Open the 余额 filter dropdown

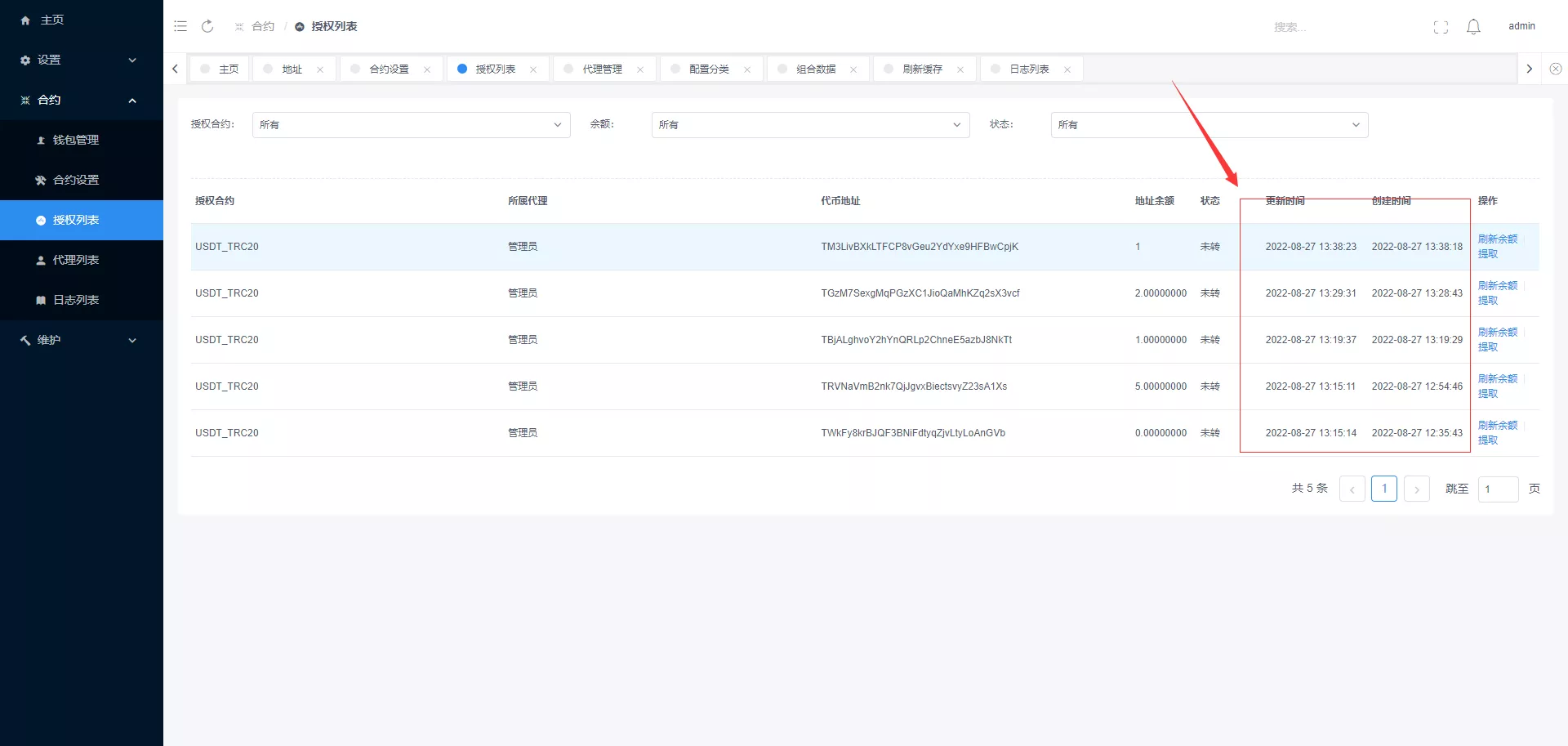pyautogui.click(x=809, y=124)
